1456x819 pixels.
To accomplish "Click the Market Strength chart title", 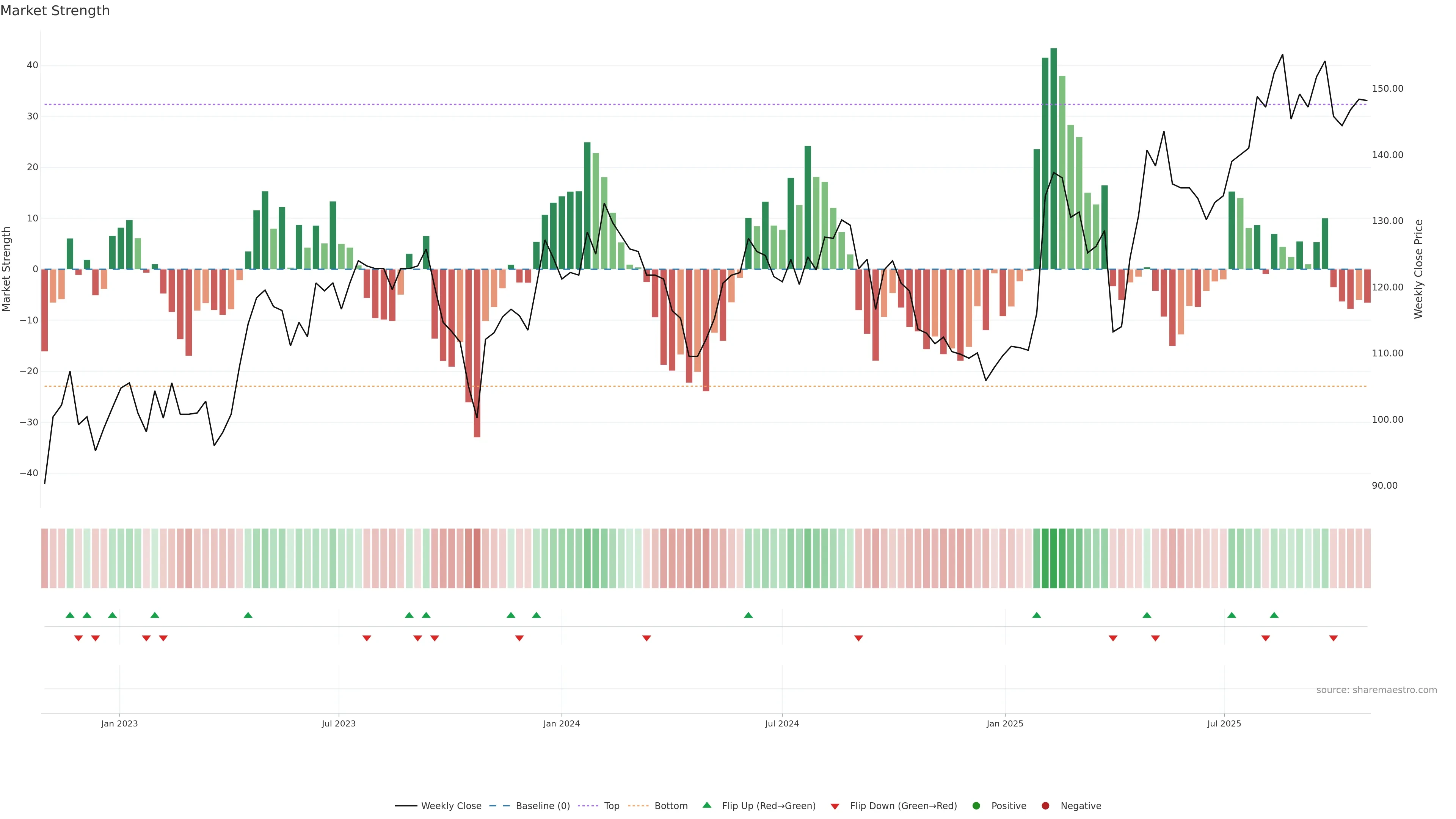I will pyautogui.click(x=55, y=11).
